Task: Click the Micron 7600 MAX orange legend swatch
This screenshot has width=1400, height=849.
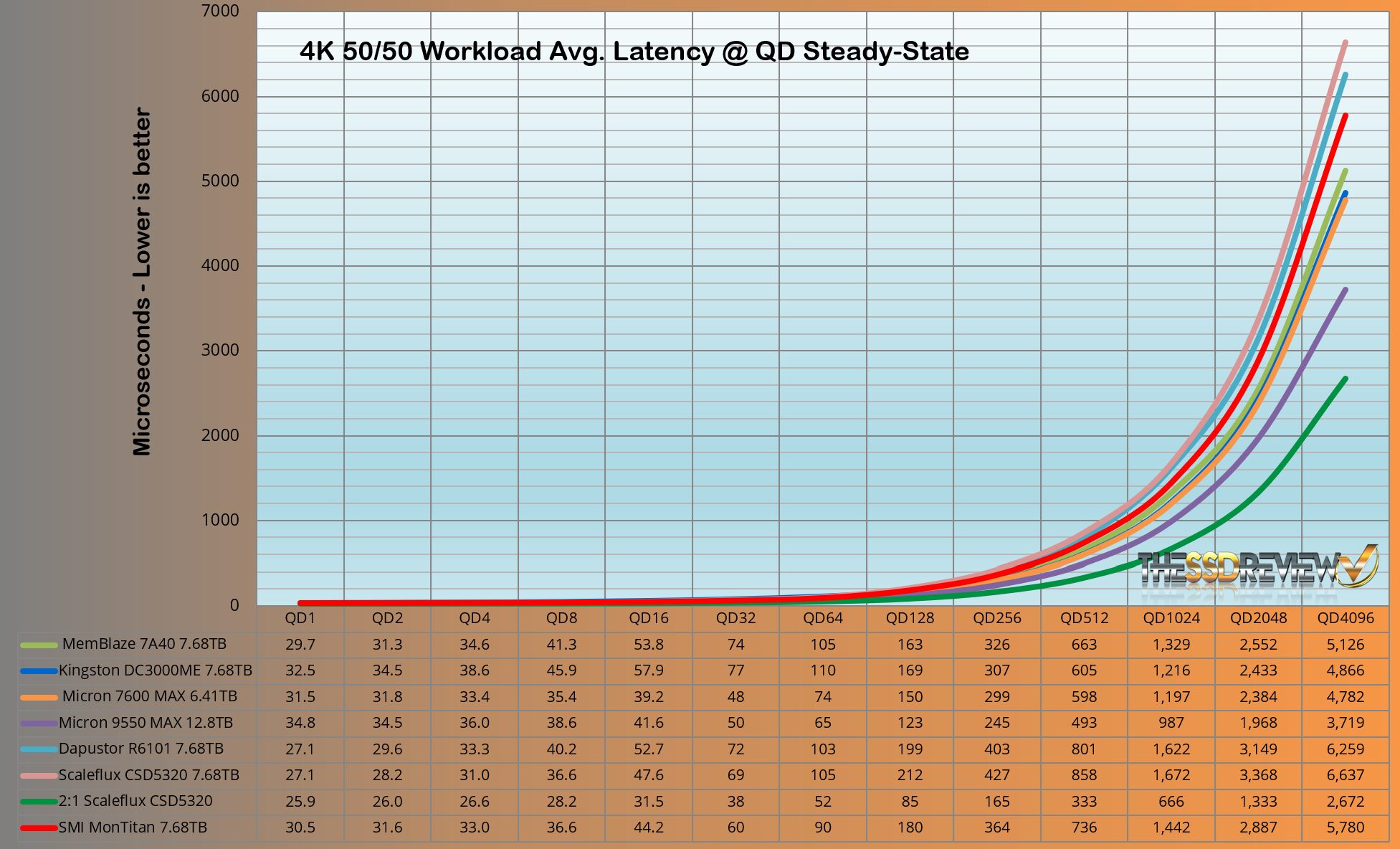Action: coord(39,697)
